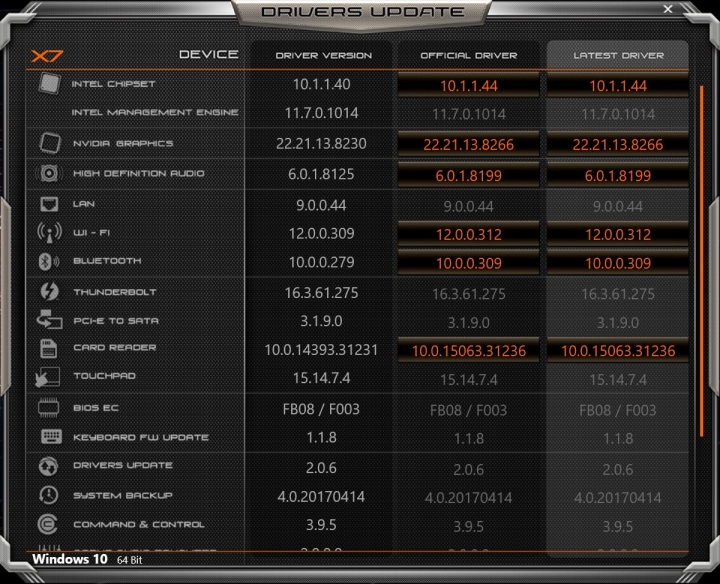Select the System Backup clock icon
The width and height of the screenshot is (720, 584).
point(48,495)
